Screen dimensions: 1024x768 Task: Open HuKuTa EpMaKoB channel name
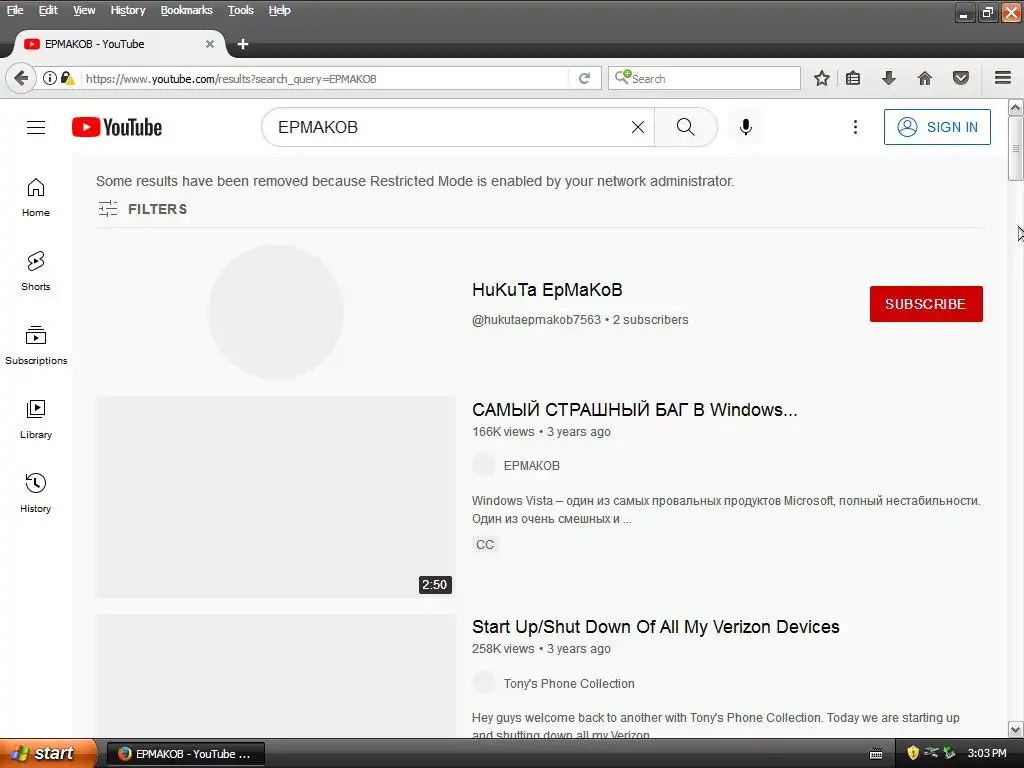(x=547, y=290)
